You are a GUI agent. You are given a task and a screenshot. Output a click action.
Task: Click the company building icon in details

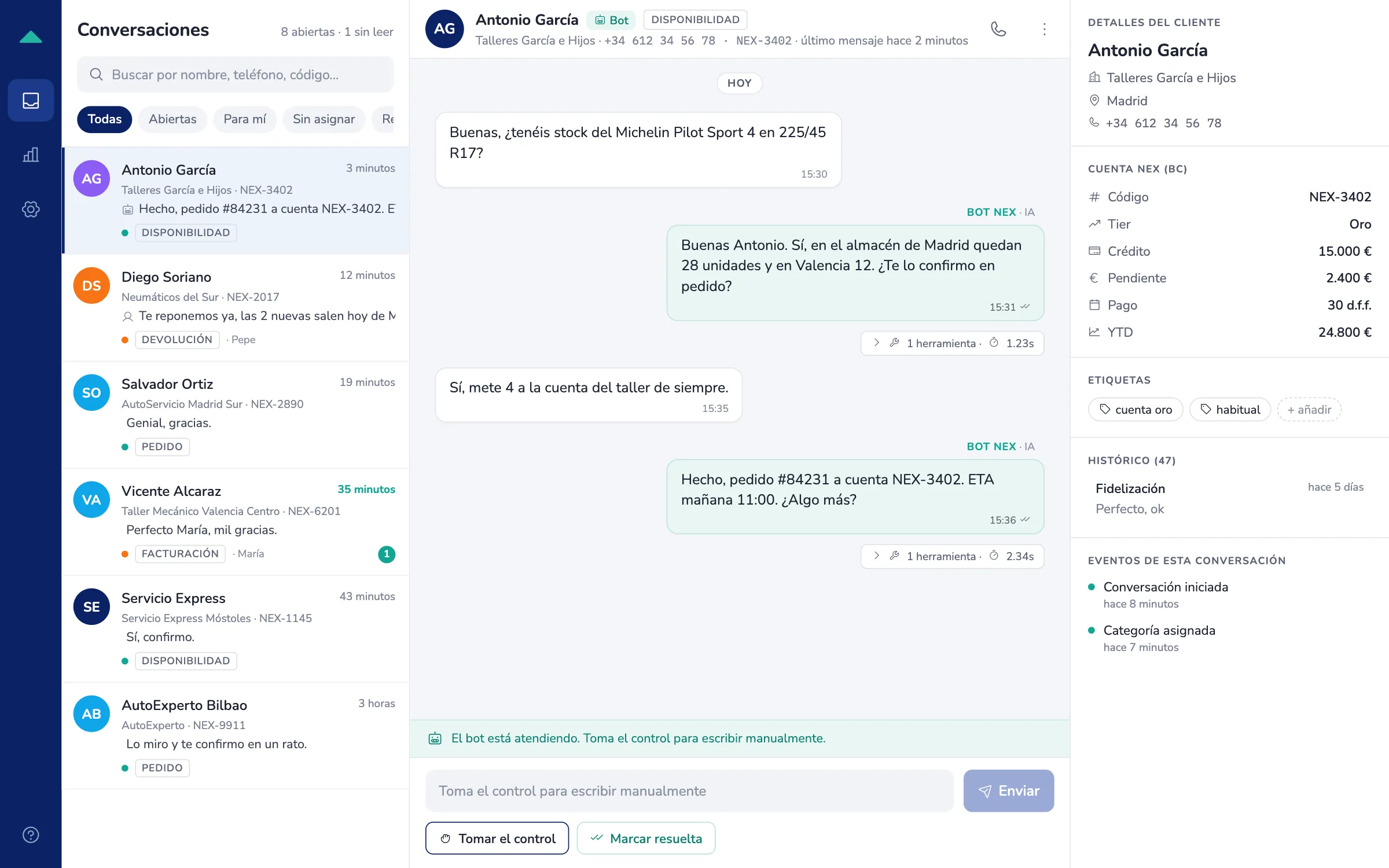click(1094, 78)
